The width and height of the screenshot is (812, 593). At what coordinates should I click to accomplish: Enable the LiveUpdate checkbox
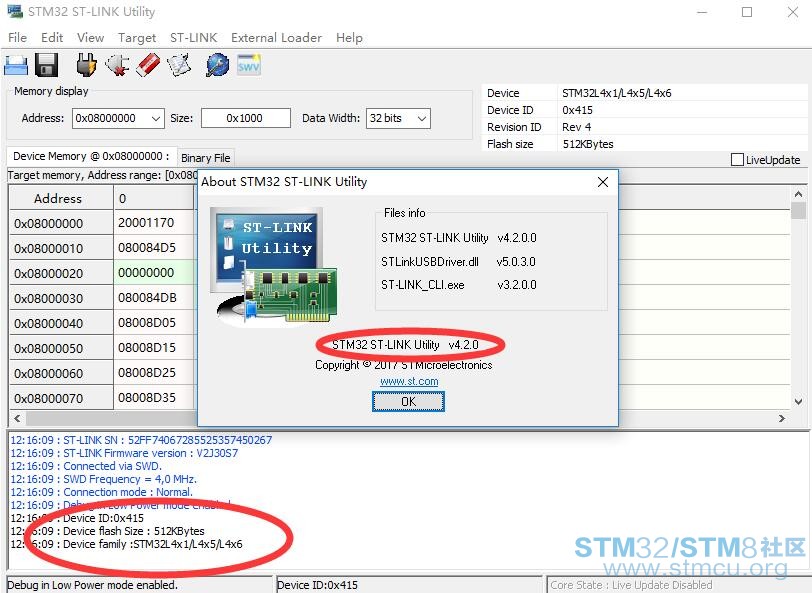pos(737,160)
